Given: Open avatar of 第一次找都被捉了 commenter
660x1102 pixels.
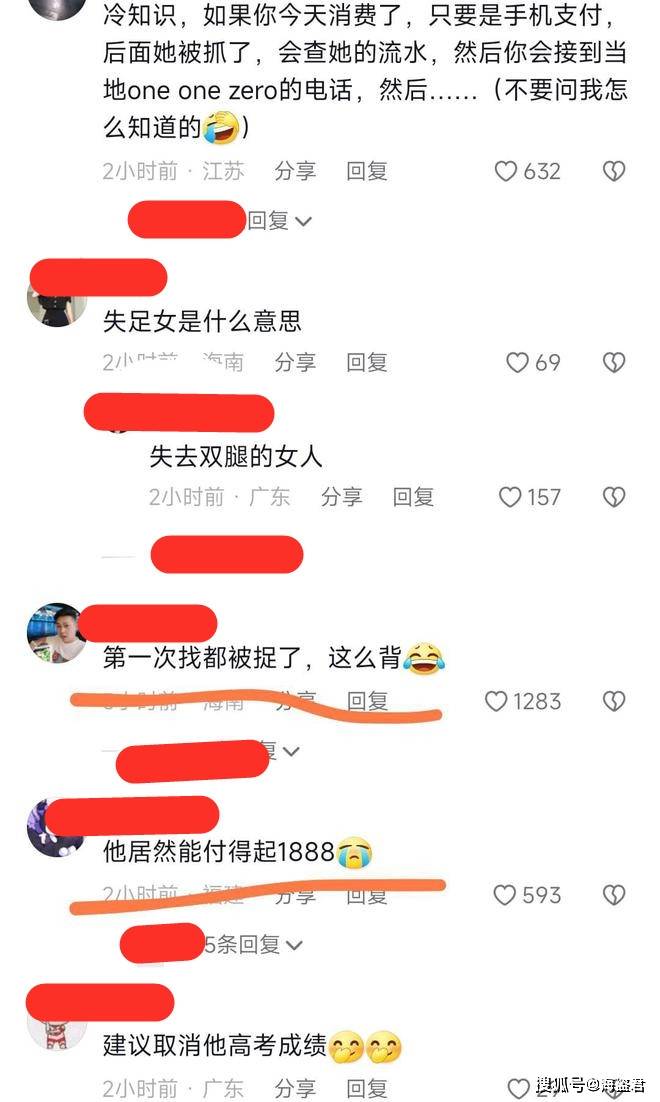Looking at the screenshot, I should click(x=56, y=633).
